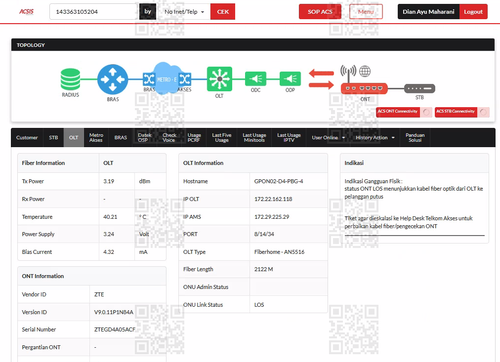Screen dimensions: 500x362
Task: Click Fiber Length value 2122 M
Action: (264, 269)
